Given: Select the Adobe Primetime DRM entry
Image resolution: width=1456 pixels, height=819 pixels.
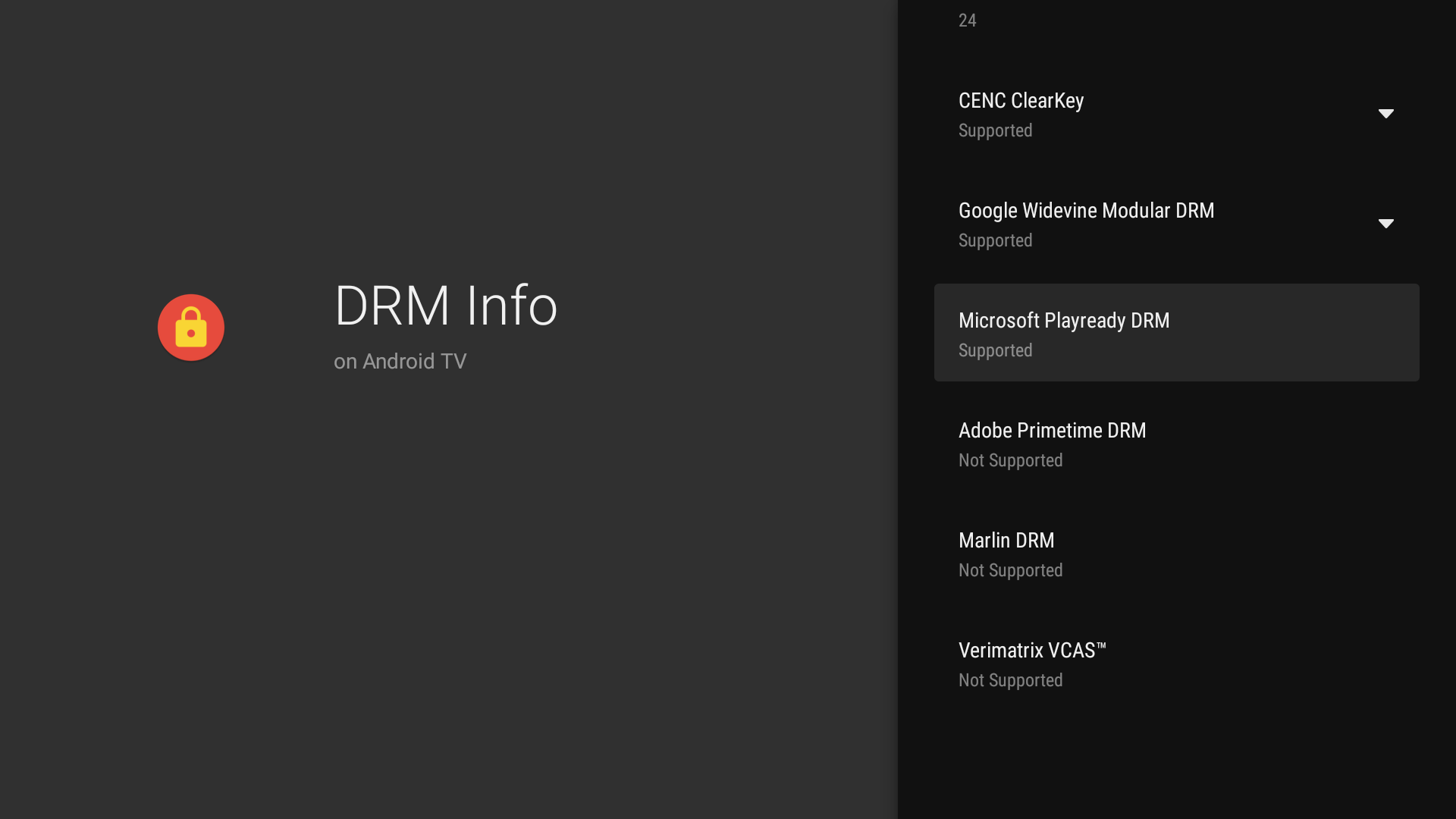Looking at the screenshot, I should tap(1176, 443).
